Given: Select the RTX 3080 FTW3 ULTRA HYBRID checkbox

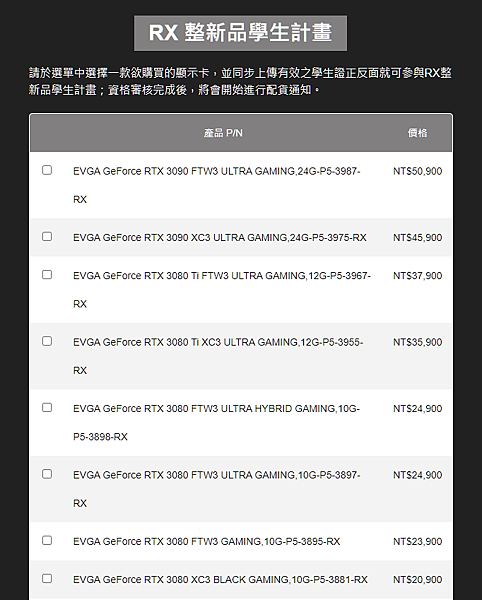Looking at the screenshot, I should click(47, 408).
